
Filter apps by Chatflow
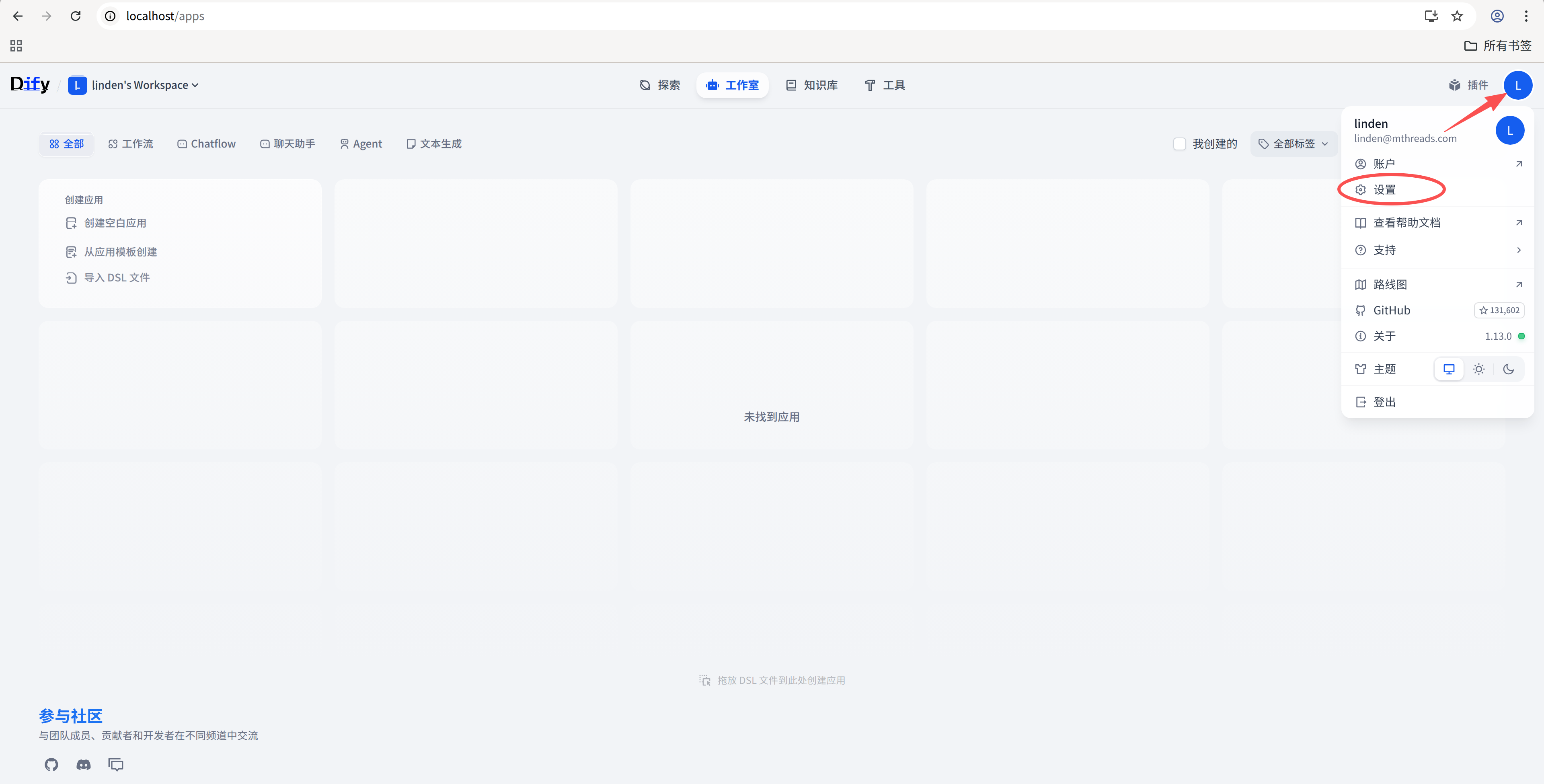[x=207, y=144]
